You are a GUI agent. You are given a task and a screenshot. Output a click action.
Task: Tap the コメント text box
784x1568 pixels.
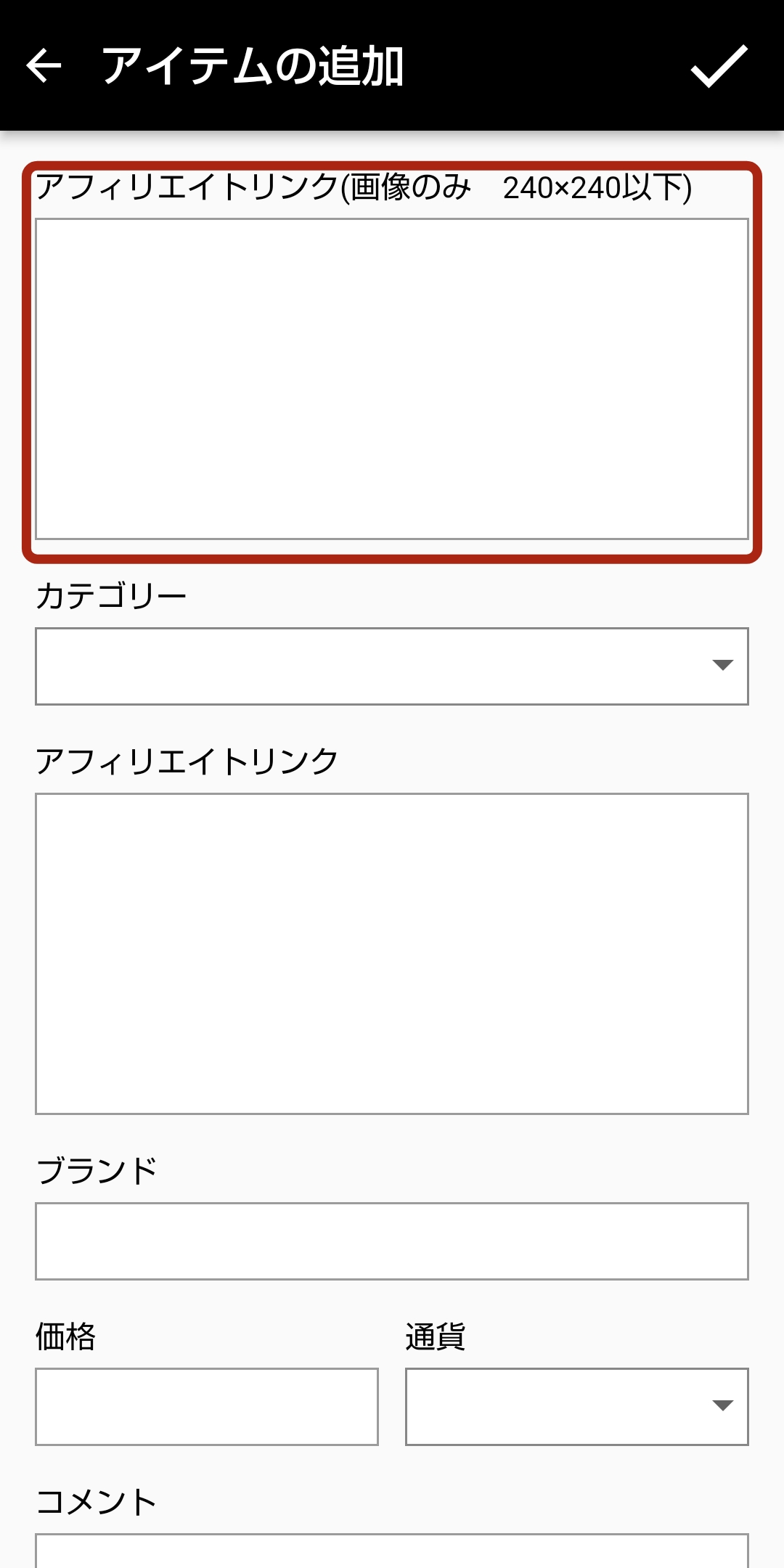point(392,1552)
